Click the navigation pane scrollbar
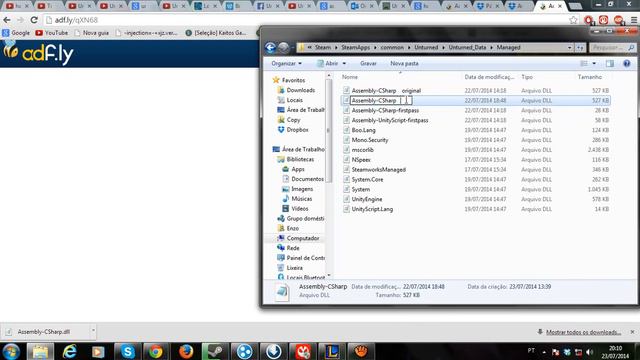Image resolution: width=640 pixels, height=360 pixels. [x=328, y=131]
